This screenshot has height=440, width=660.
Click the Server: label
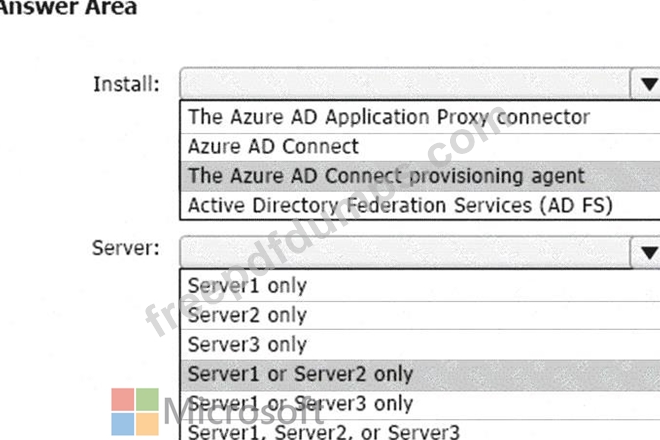(x=126, y=248)
